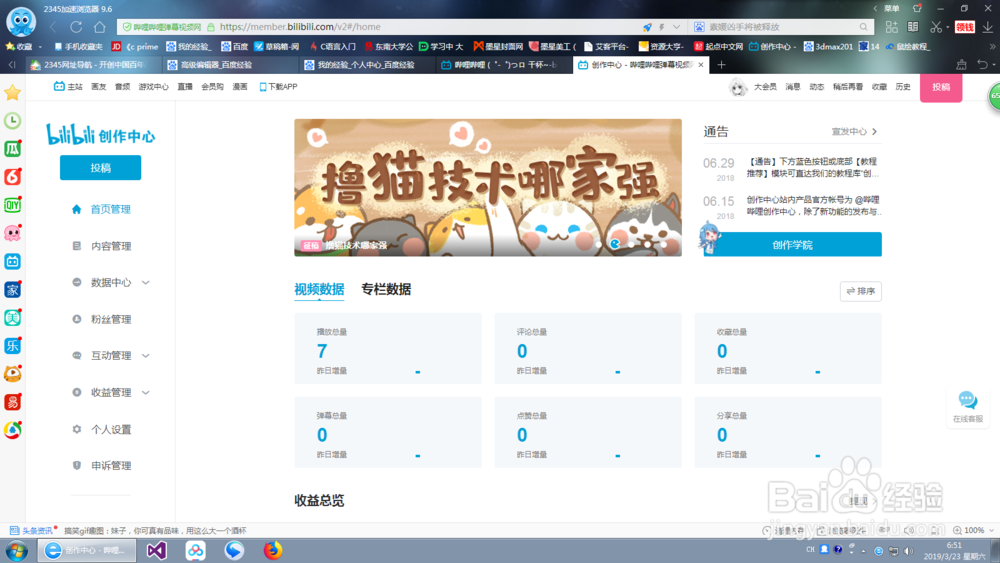This screenshot has height=563, width=1000.
Task: Click the blue 家 sidebar icon
Action: (x=12, y=289)
